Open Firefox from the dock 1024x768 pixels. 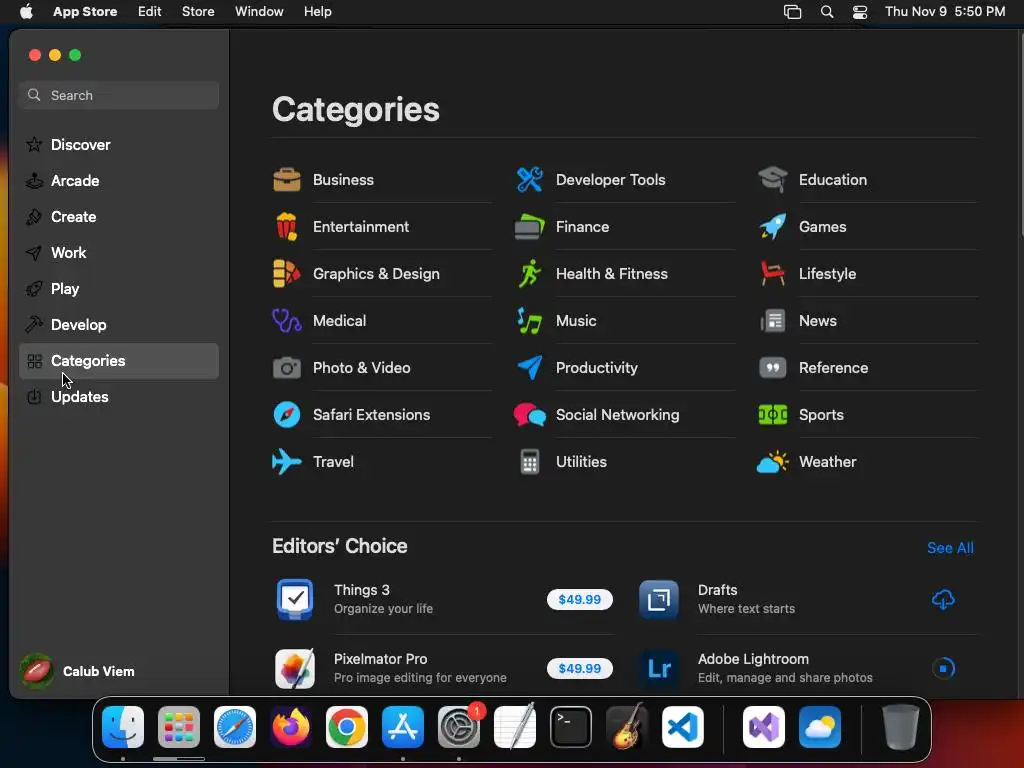pyautogui.click(x=291, y=727)
